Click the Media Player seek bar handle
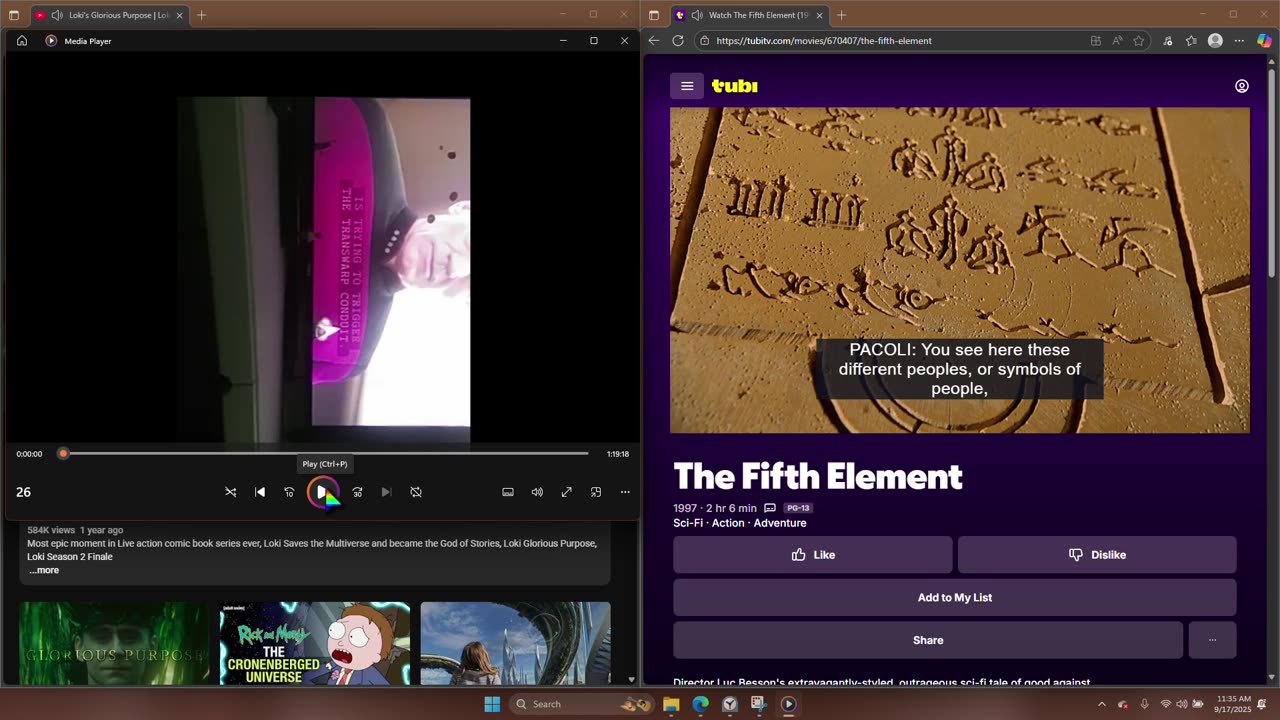Screen dimensions: 1280x720 (63, 454)
